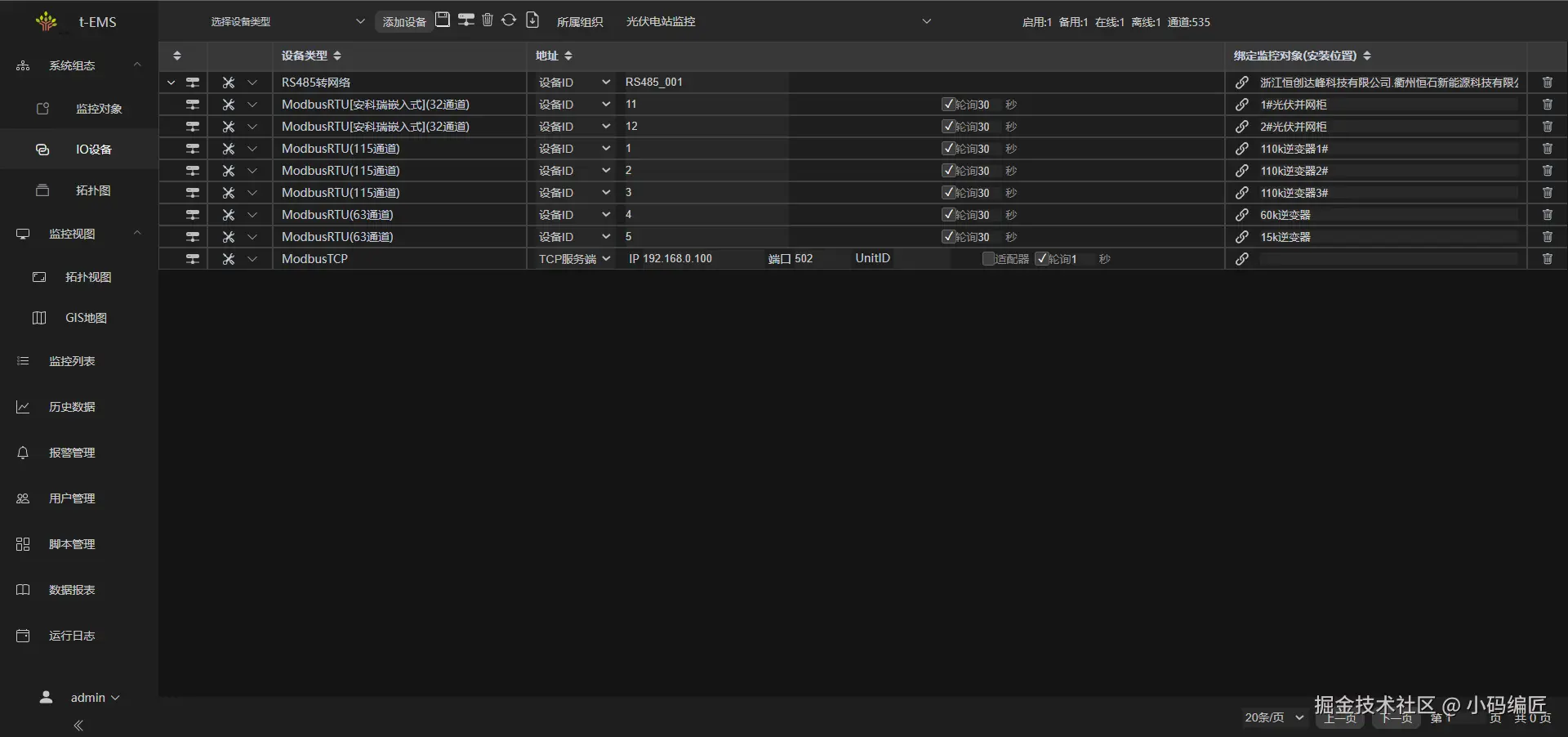Click tools icon in ModbusTCP row
The height and width of the screenshot is (737, 1568).
(x=229, y=259)
